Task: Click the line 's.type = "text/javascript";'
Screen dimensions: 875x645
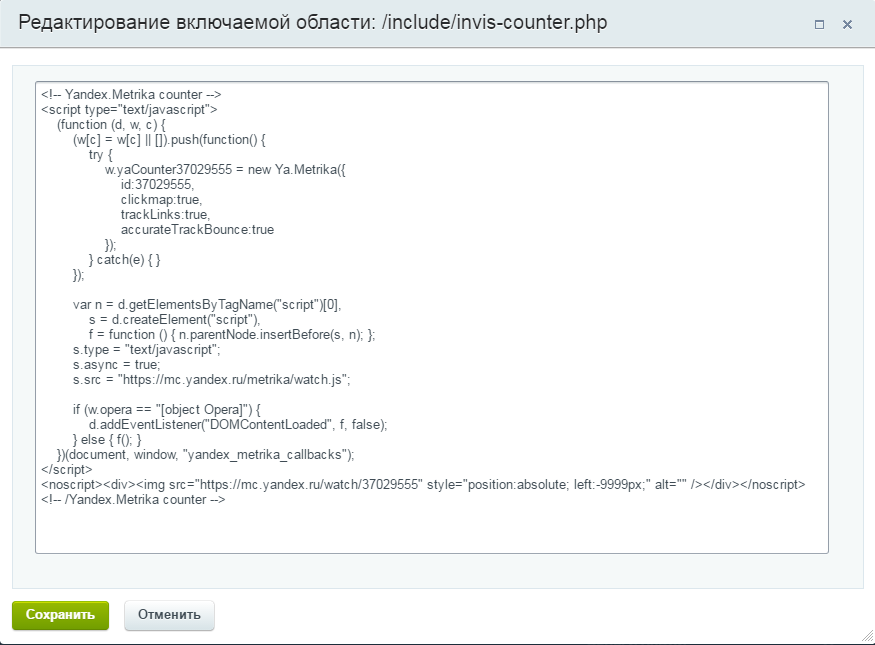Action: point(147,350)
